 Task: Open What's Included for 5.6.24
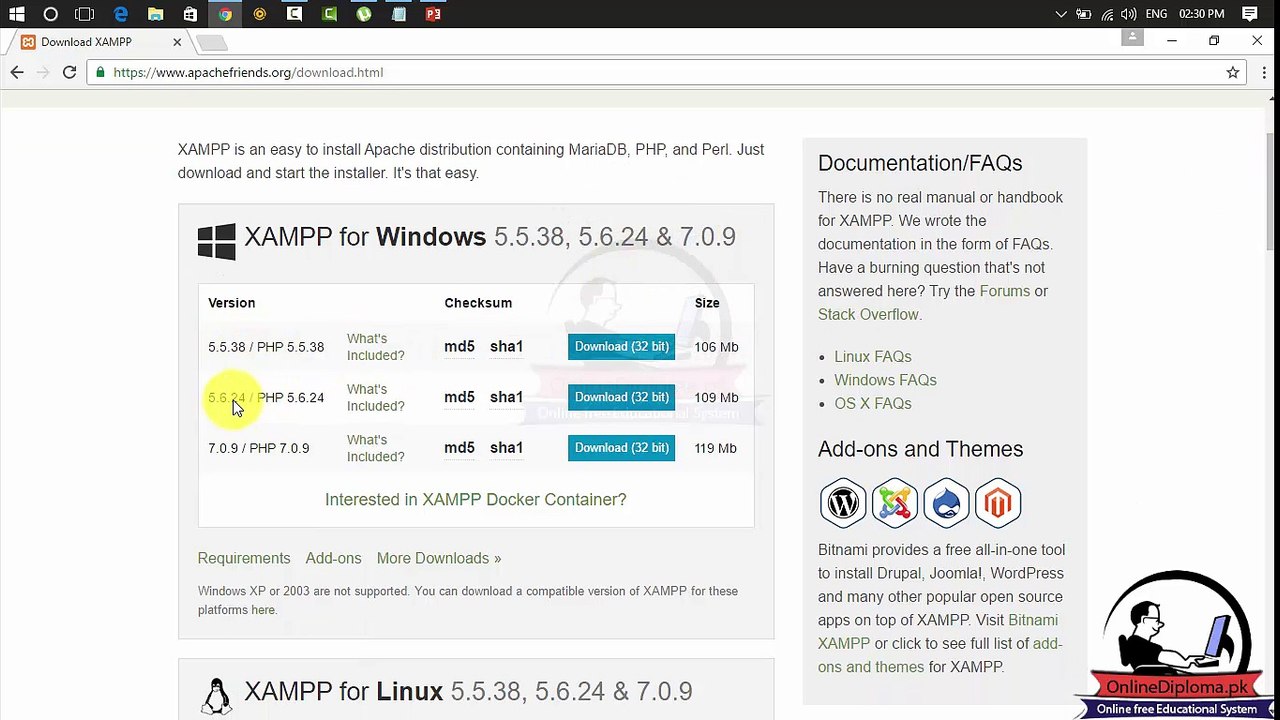pyautogui.click(x=375, y=398)
